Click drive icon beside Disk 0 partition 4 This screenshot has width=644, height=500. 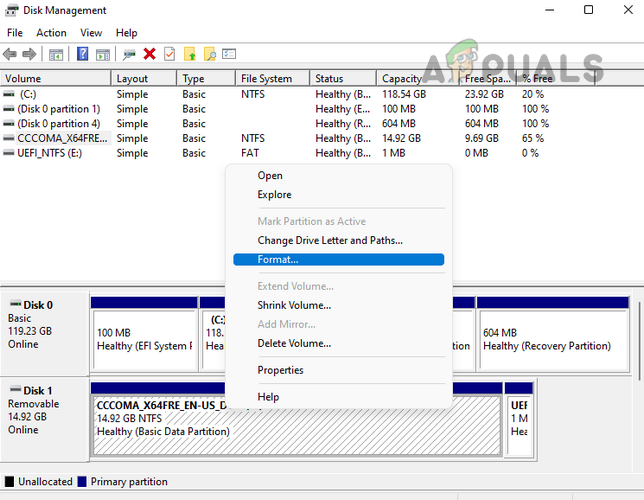point(9,124)
